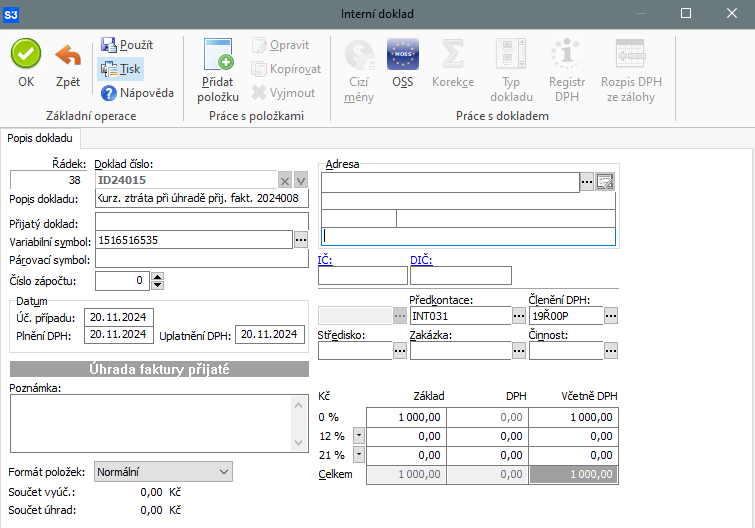Expand the Doklad číslo dropdown arrow

(x=300, y=181)
